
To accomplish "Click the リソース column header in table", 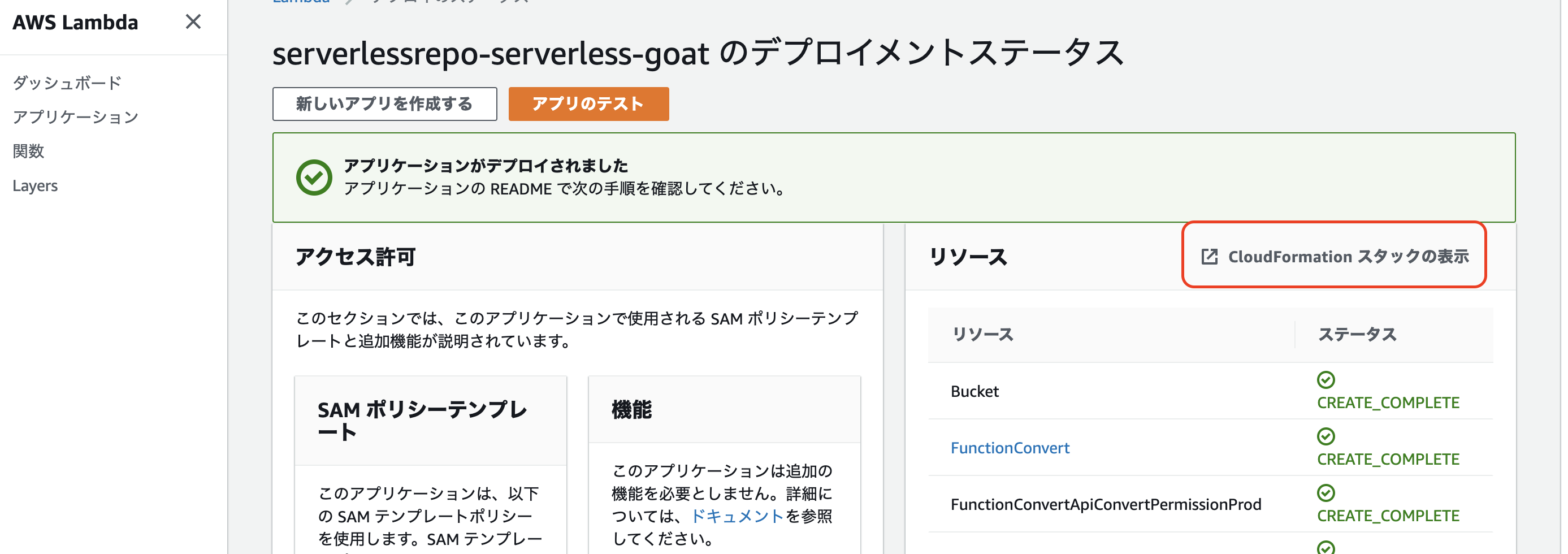I will pyautogui.click(x=982, y=334).
